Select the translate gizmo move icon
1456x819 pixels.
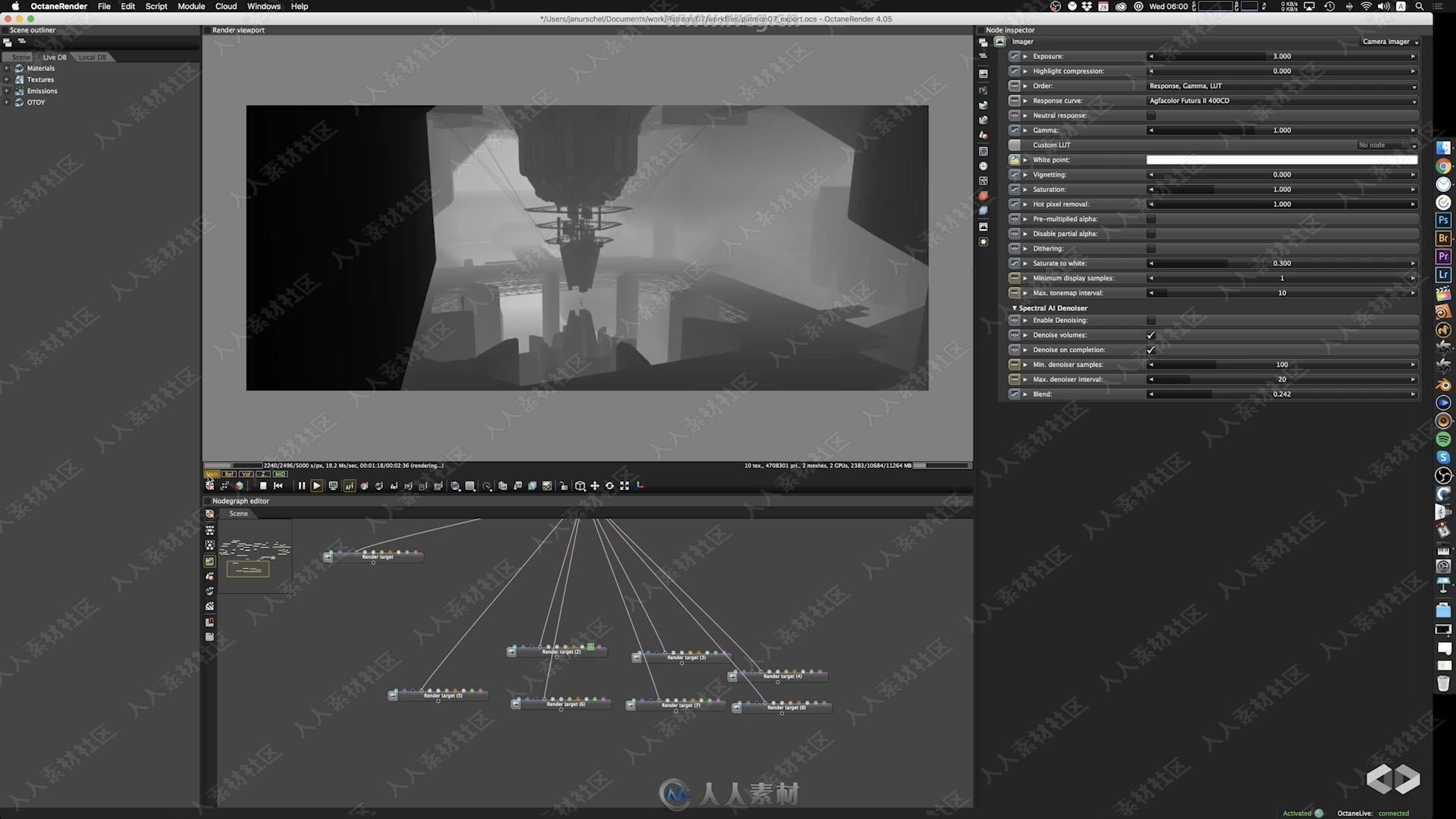tap(595, 486)
